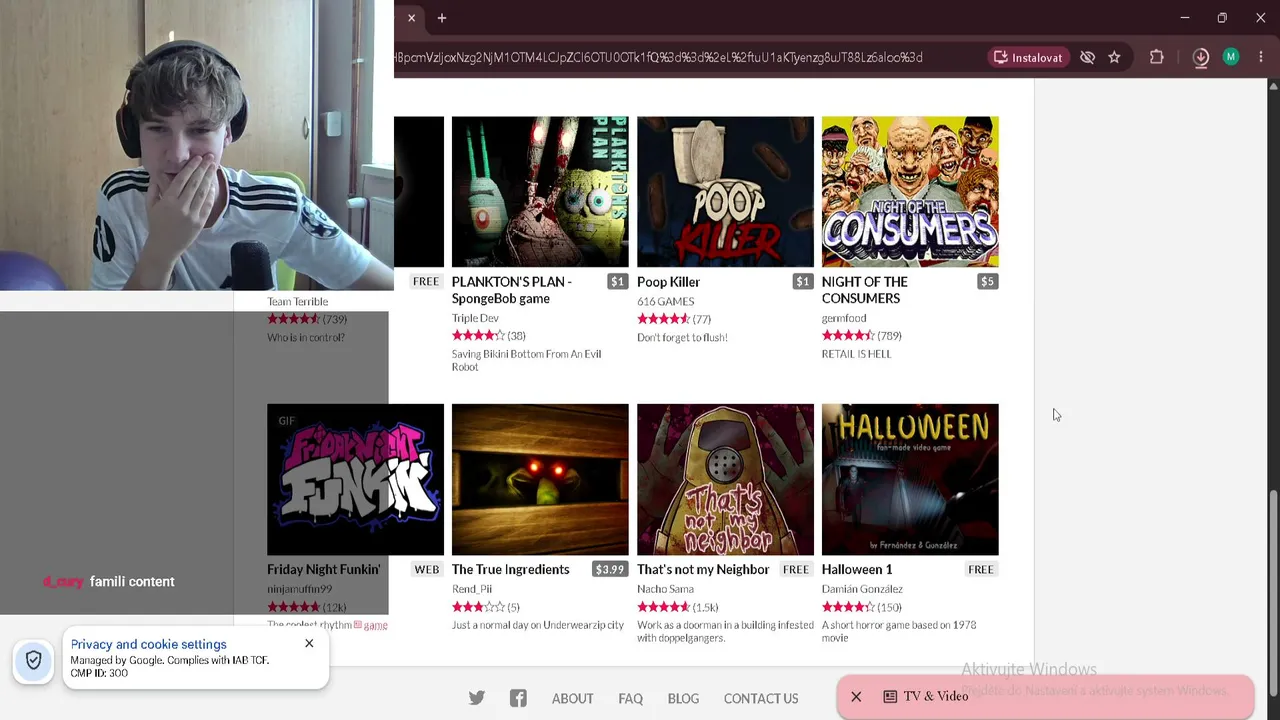The height and width of the screenshot is (720, 1280).
Task: Visit the Rend_Pii author page
Action: tap(472, 589)
